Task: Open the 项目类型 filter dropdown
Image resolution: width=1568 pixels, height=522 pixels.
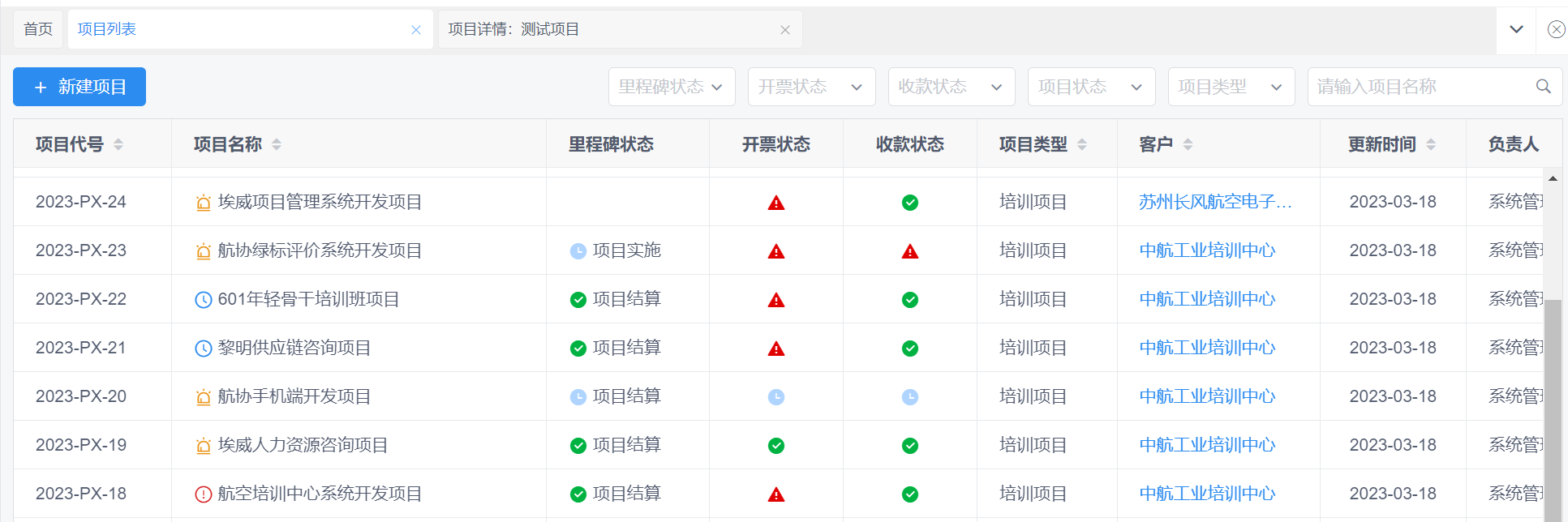Action: pos(1231,87)
